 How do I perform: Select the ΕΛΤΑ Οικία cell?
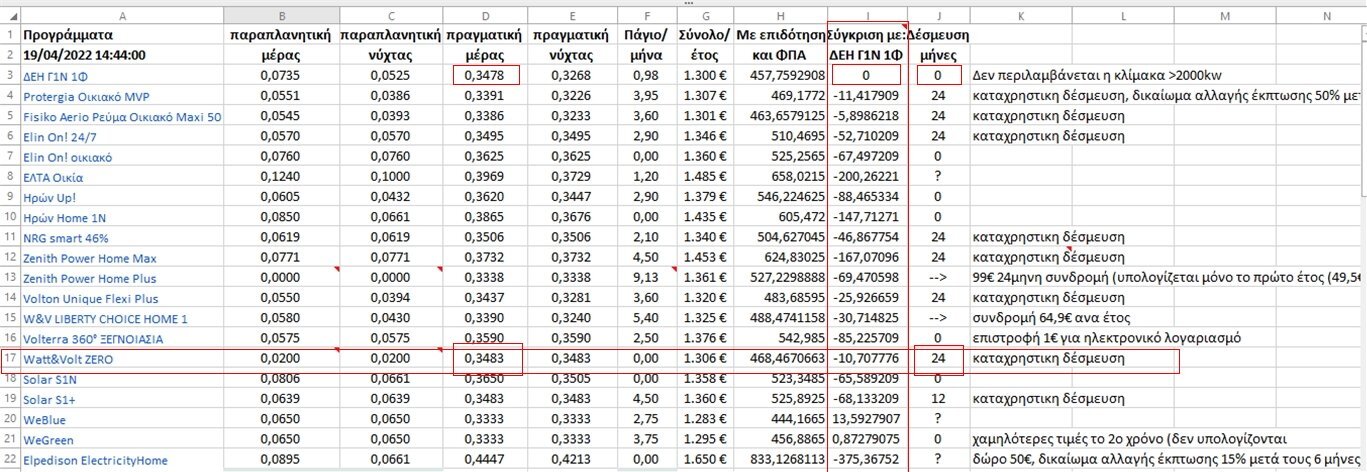(121, 177)
